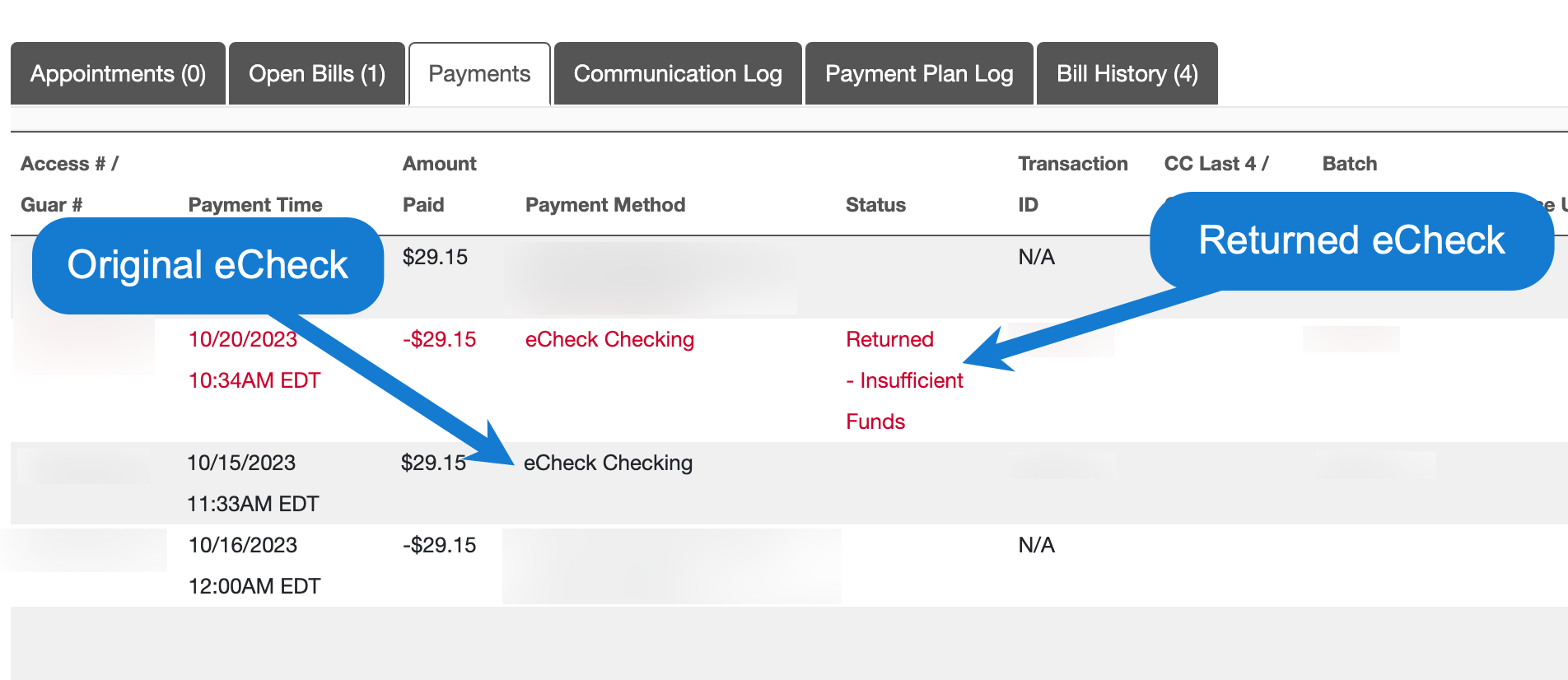The image size is (1568, 680).
Task: Click the Status column header
Action: click(x=875, y=205)
